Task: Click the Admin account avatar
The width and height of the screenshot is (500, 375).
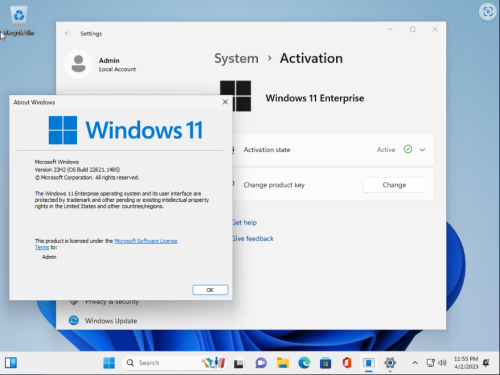Action: tap(79, 64)
